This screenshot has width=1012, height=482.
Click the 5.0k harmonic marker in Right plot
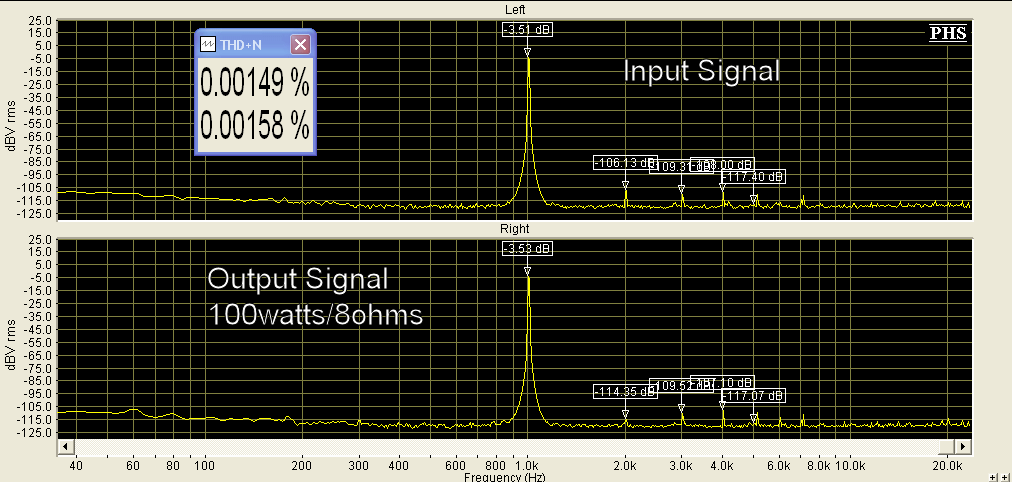coord(753,418)
